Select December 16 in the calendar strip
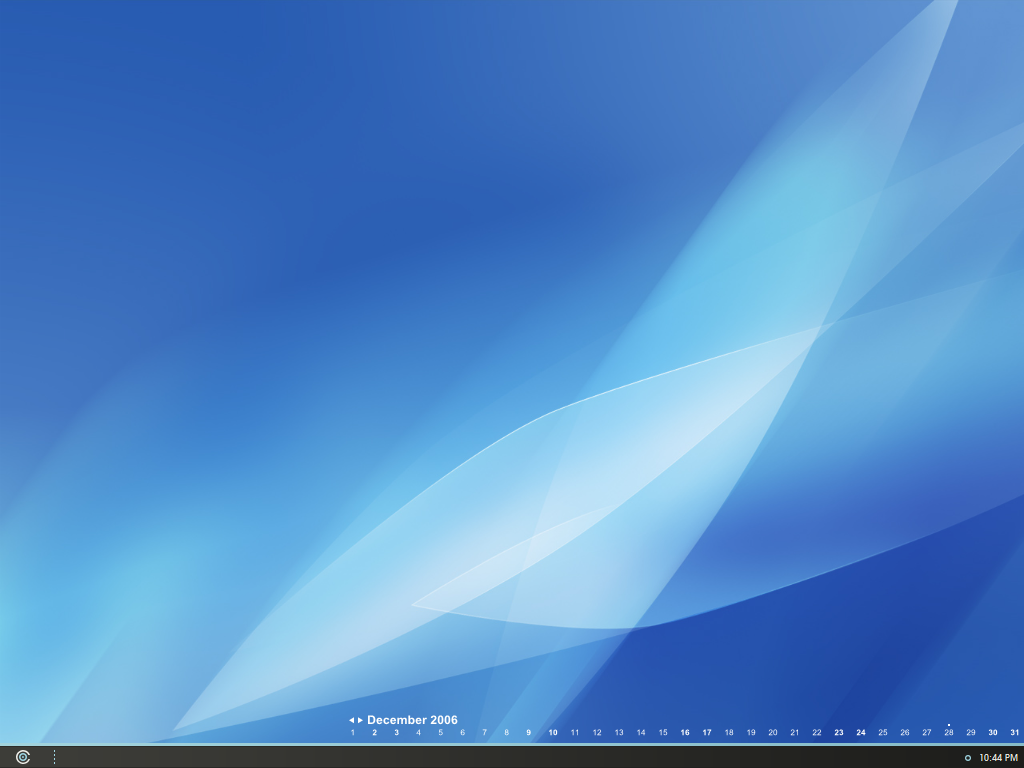This screenshot has height=768, width=1024. 684,733
